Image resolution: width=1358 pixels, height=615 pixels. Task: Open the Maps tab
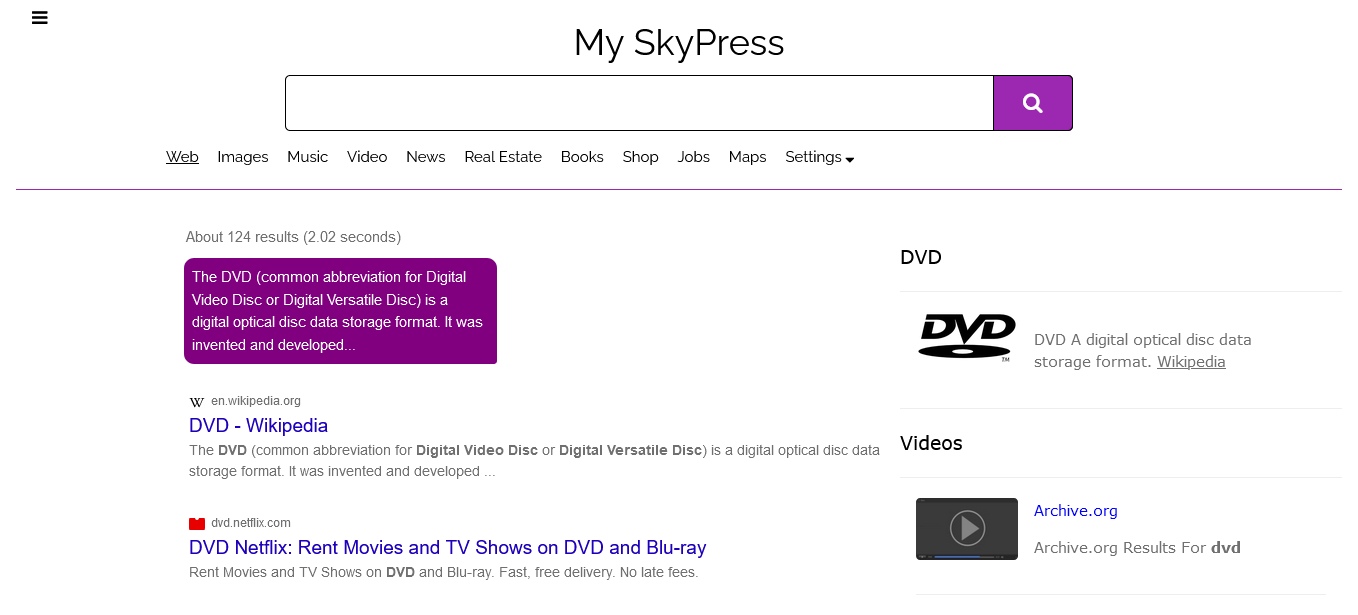pos(748,157)
